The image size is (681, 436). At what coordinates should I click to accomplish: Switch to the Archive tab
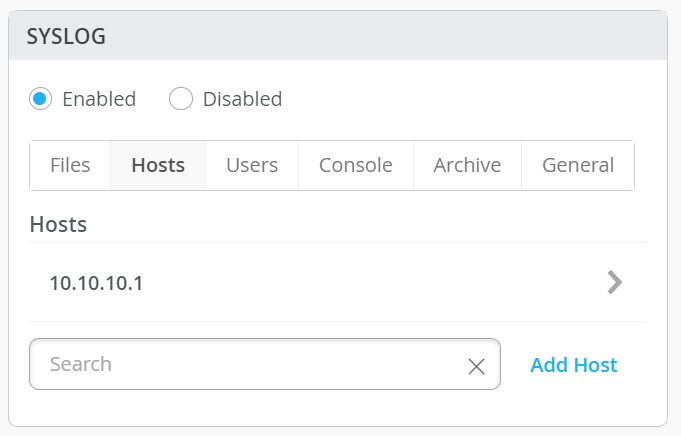[x=467, y=165]
